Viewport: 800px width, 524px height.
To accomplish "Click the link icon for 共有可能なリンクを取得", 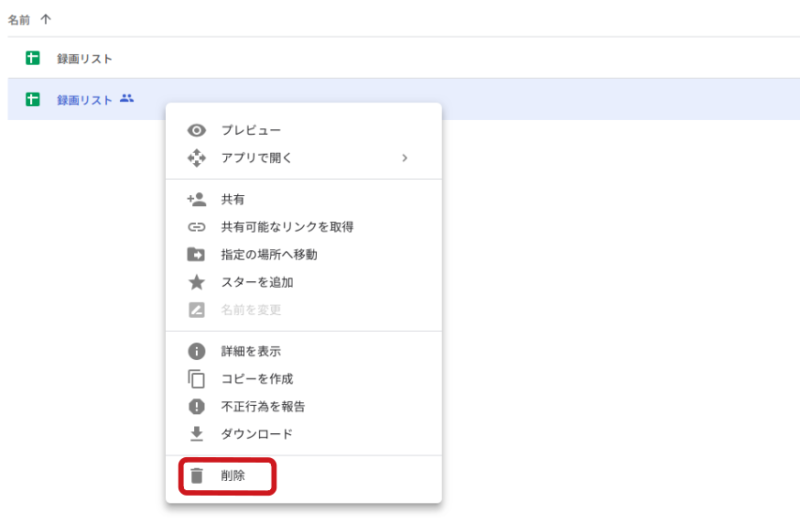I will point(196,227).
